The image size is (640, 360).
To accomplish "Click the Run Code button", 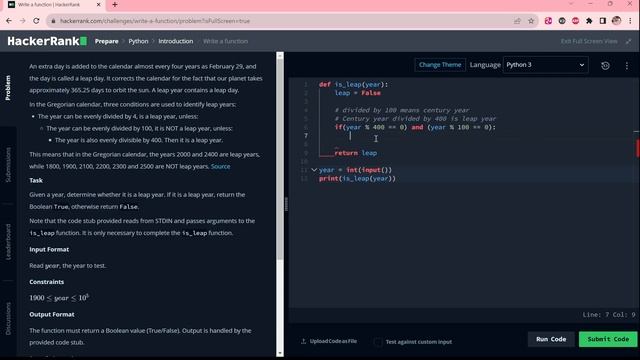I will coord(551,339).
